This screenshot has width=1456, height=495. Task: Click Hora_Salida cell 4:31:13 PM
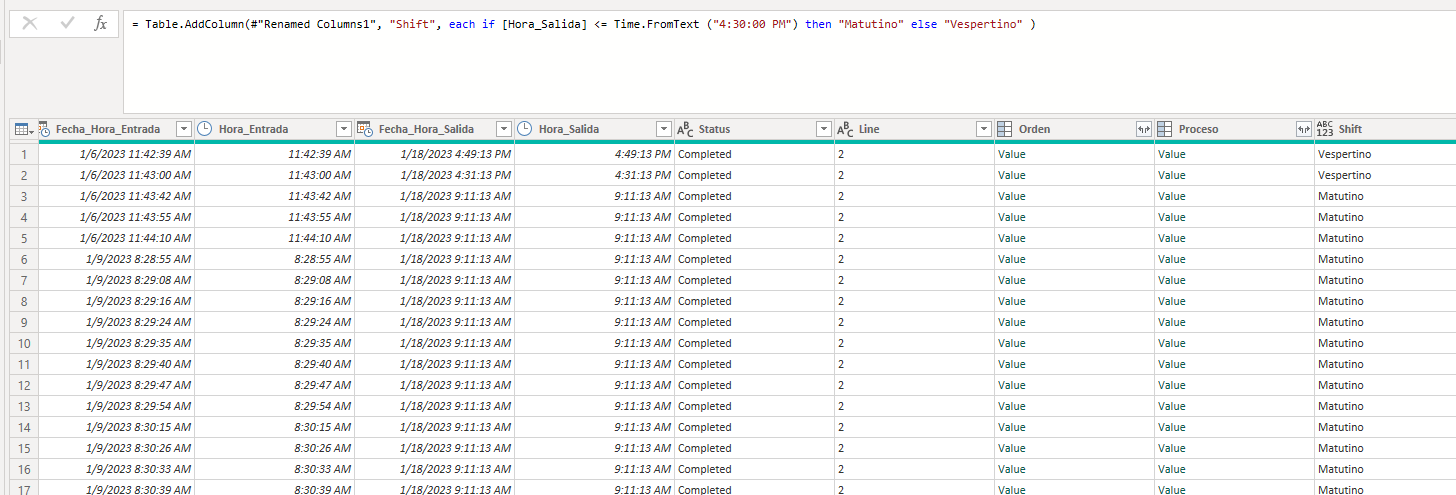(x=594, y=175)
